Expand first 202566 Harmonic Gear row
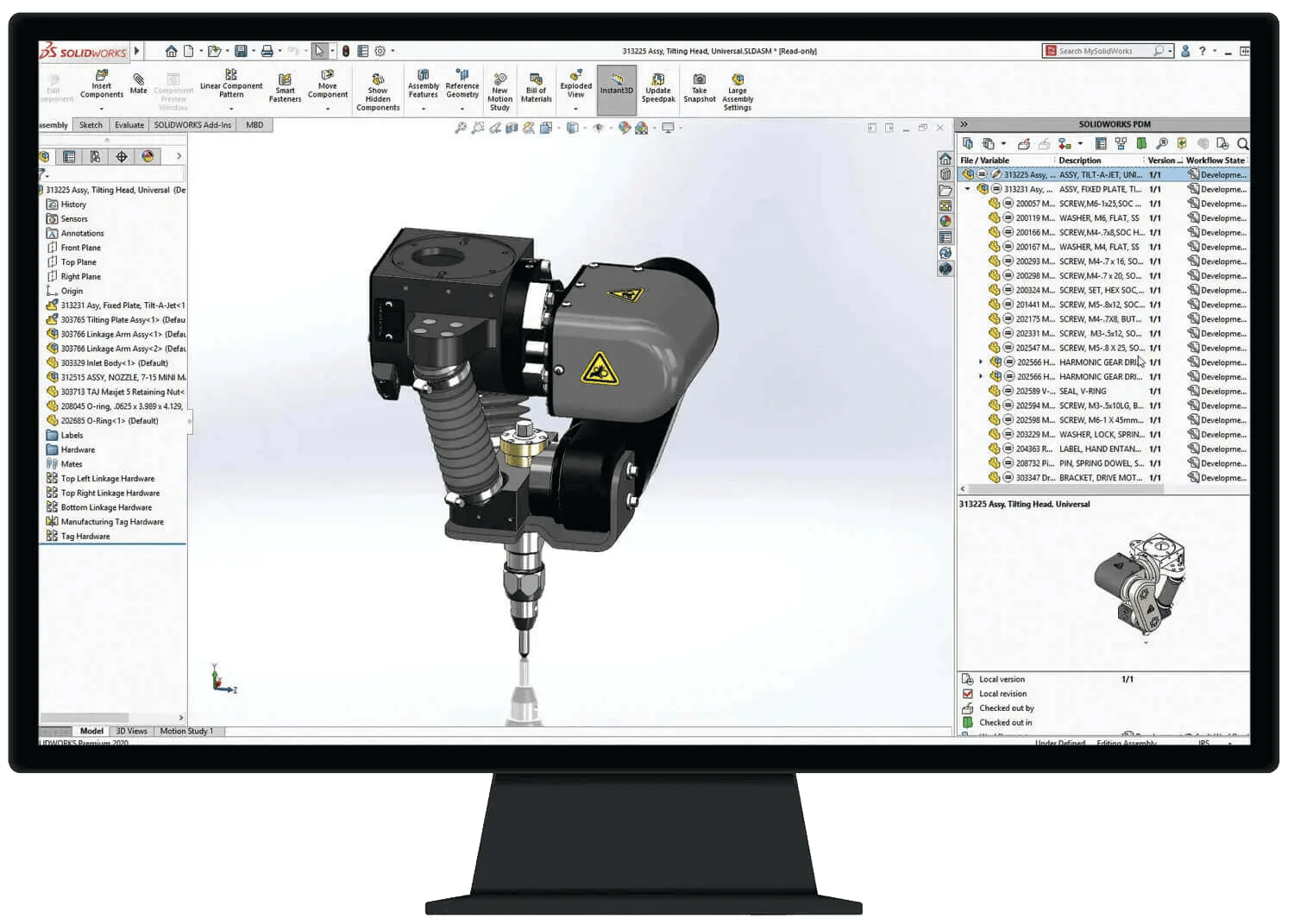The width and height of the screenshot is (1294, 924). pyautogui.click(x=981, y=362)
